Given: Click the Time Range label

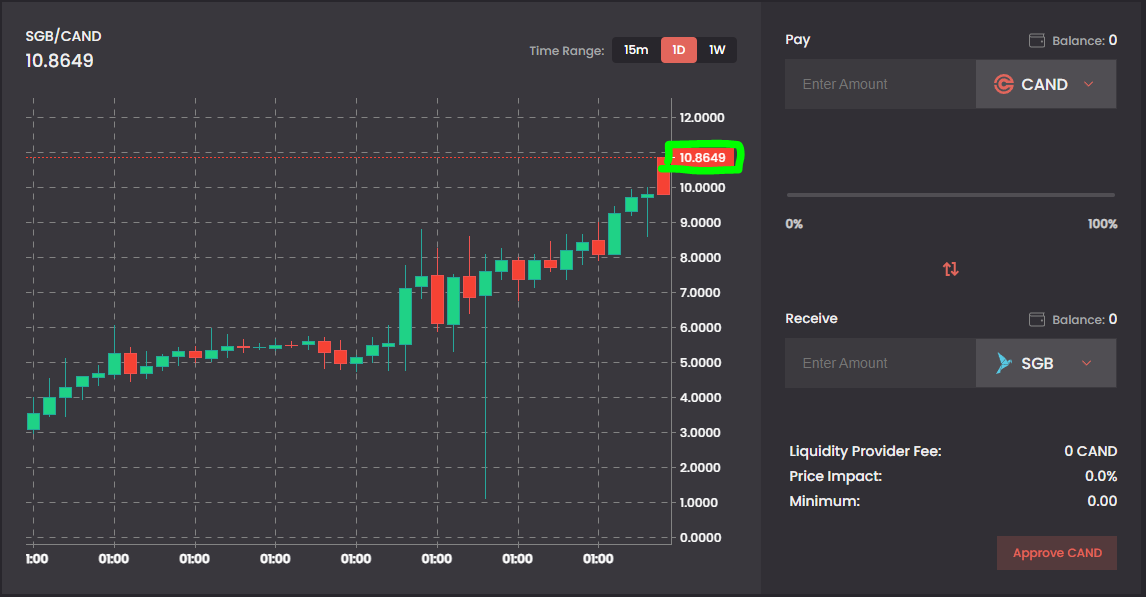Looking at the screenshot, I should click(x=566, y=50).
